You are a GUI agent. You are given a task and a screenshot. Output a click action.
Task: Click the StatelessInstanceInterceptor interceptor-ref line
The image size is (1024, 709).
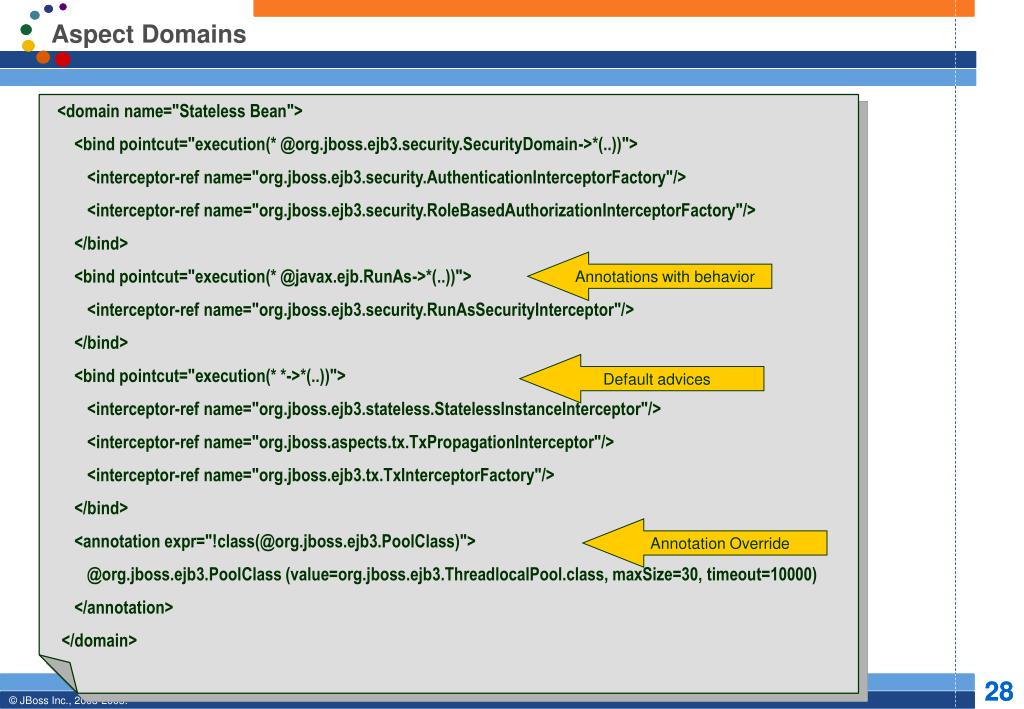coord(374,409)
